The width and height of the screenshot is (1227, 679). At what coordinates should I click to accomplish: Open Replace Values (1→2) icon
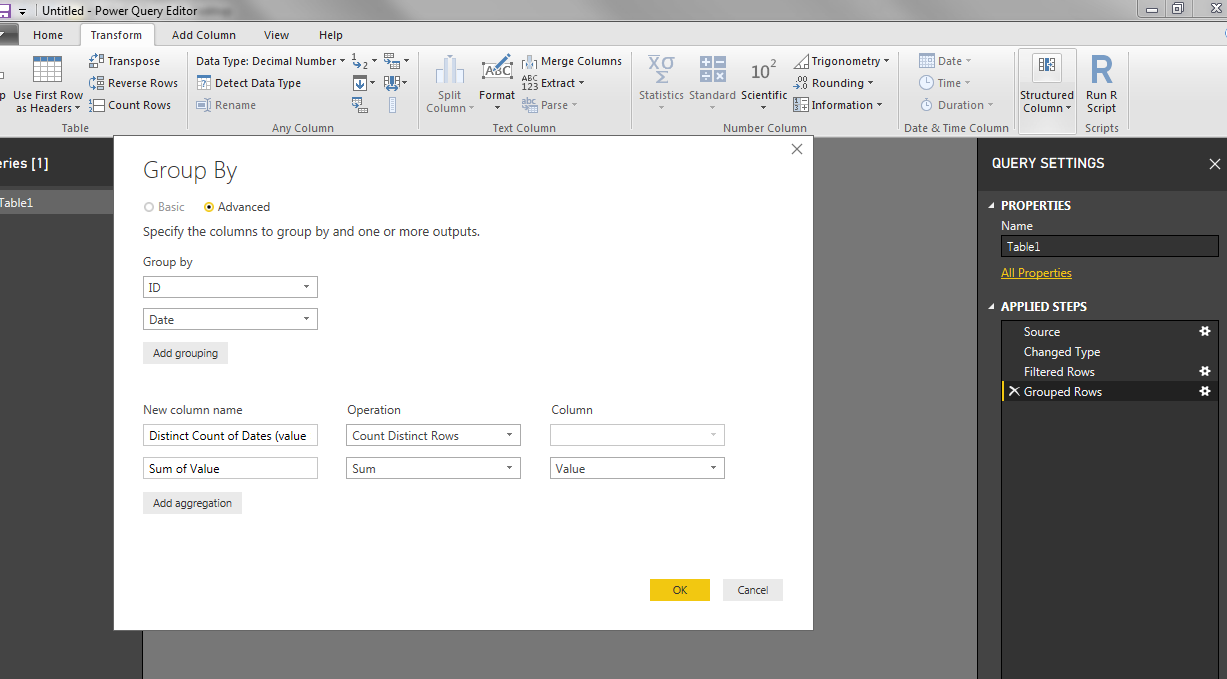tap(360, 61)
